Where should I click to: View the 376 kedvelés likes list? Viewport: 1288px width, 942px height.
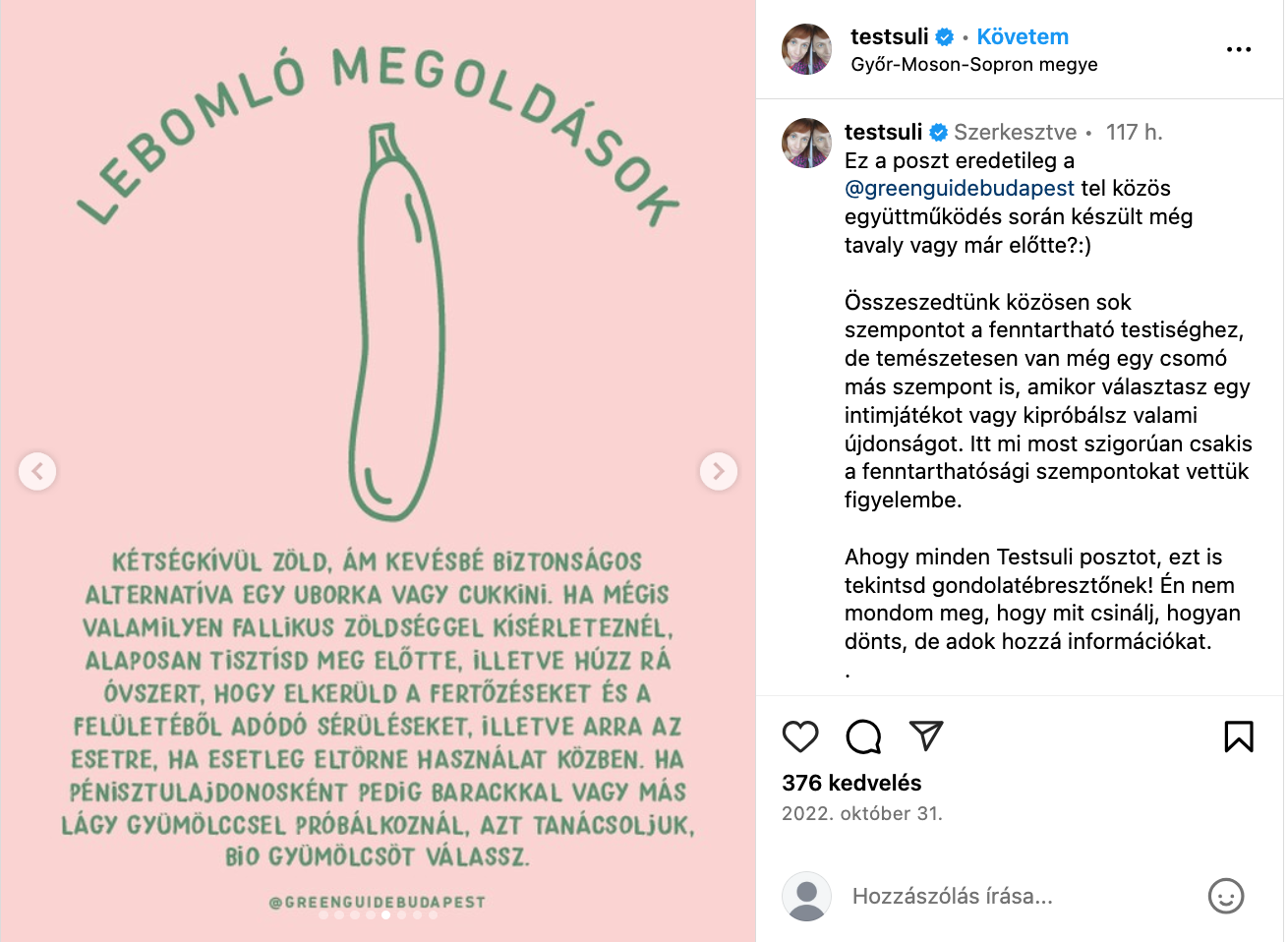tap(851, 783)
